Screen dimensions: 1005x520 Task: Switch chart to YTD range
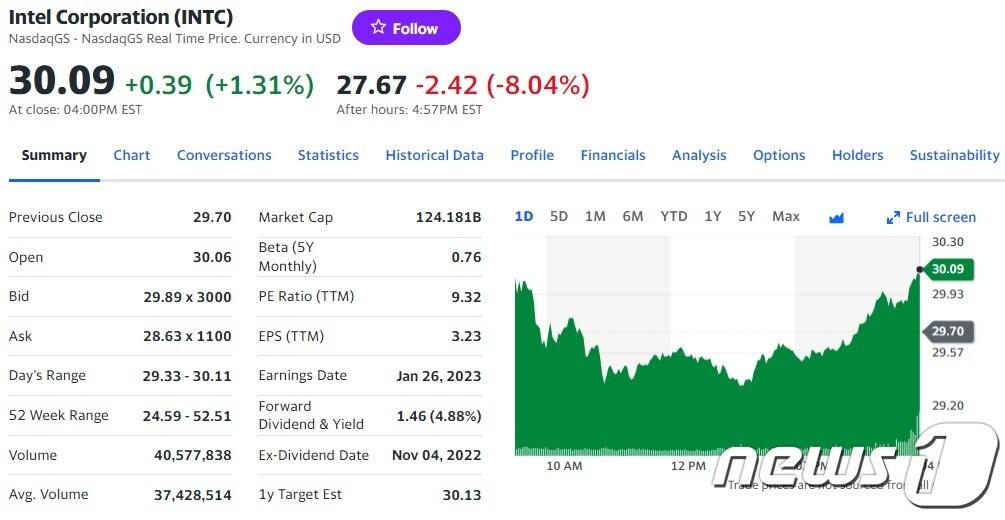(674, 216)
